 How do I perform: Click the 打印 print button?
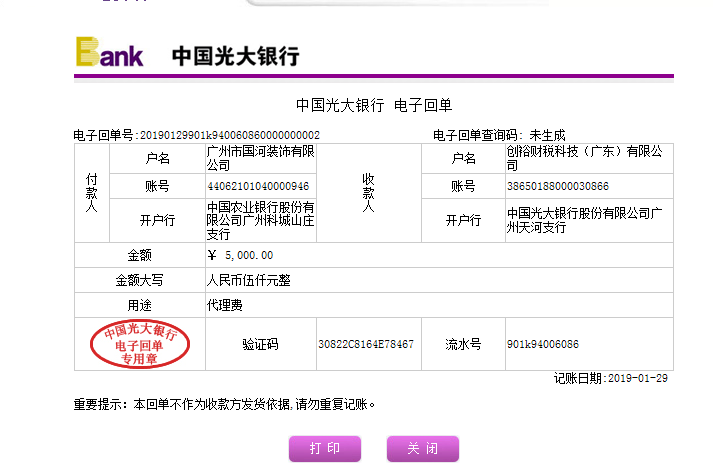tap(325, 449)
